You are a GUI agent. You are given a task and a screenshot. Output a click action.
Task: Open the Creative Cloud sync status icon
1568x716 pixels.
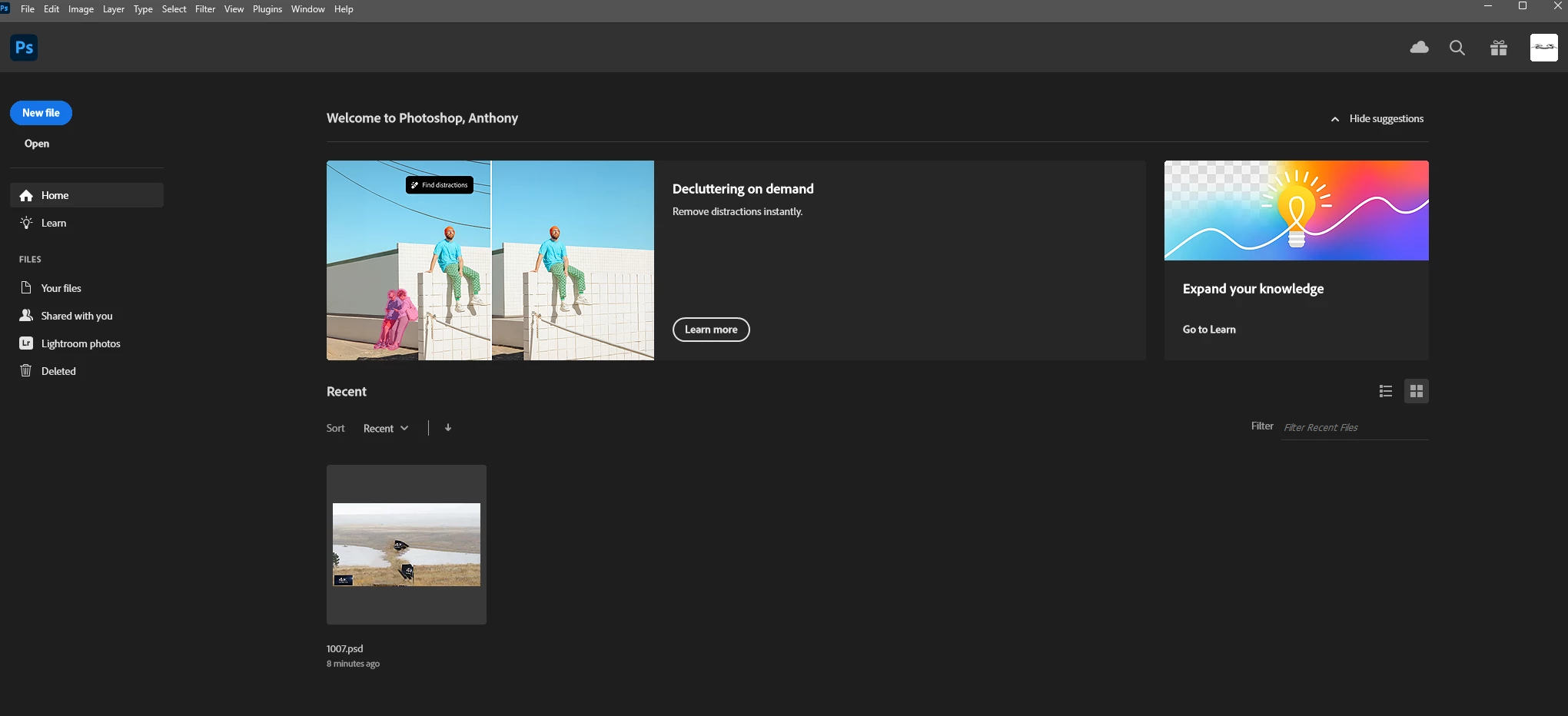pyautogui.click(x=1419, y=48)
